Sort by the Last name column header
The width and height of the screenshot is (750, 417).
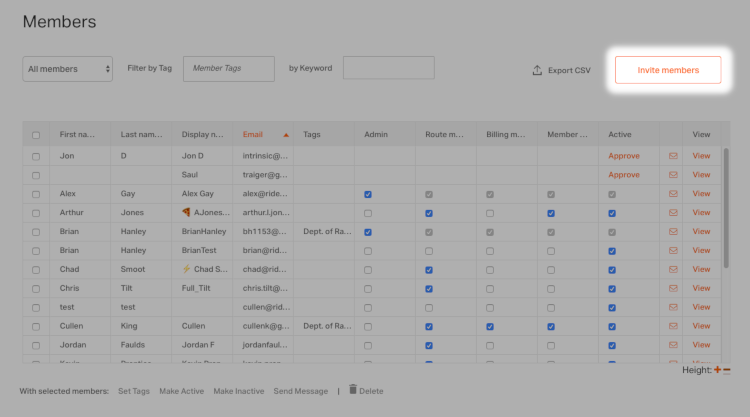(141, 134)
